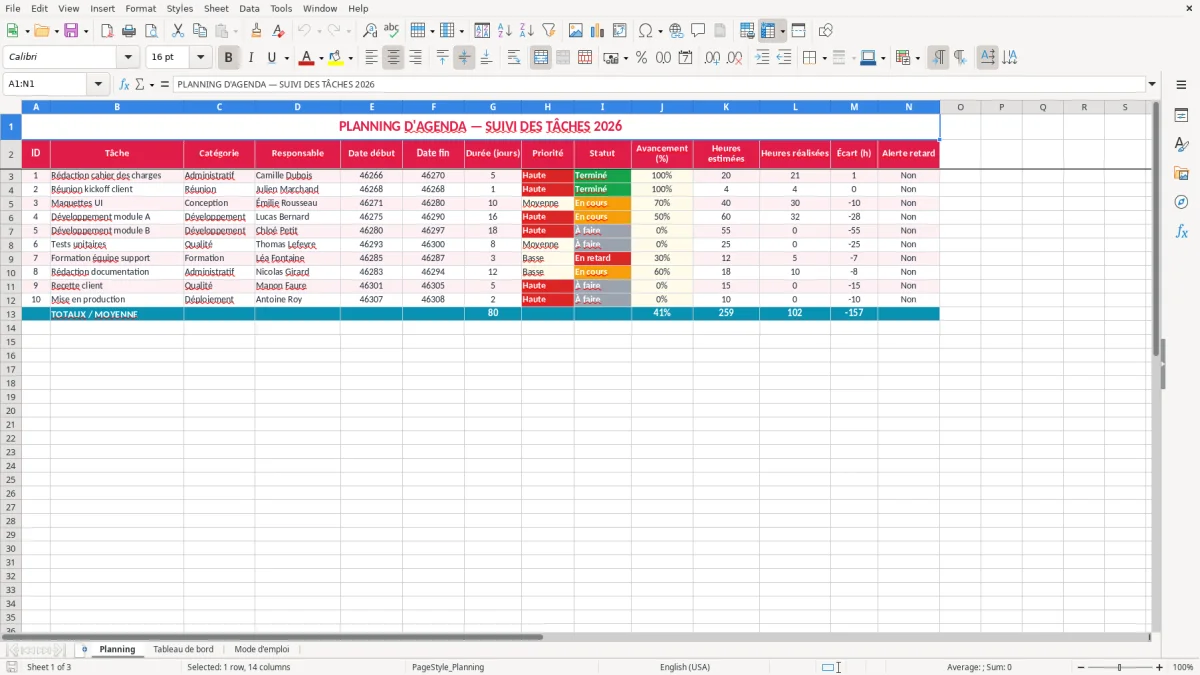
Task: Switch to Tableau de bord sheet tab
Action: pos(183,649)
